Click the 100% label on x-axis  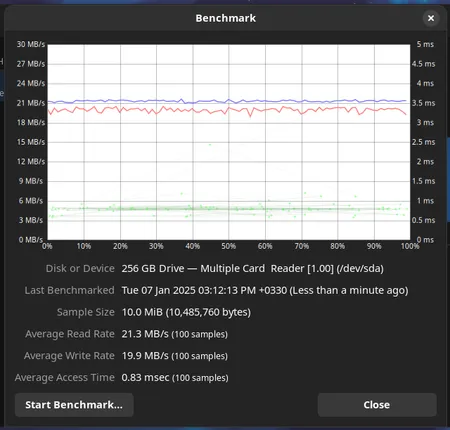tap(410, 246)
